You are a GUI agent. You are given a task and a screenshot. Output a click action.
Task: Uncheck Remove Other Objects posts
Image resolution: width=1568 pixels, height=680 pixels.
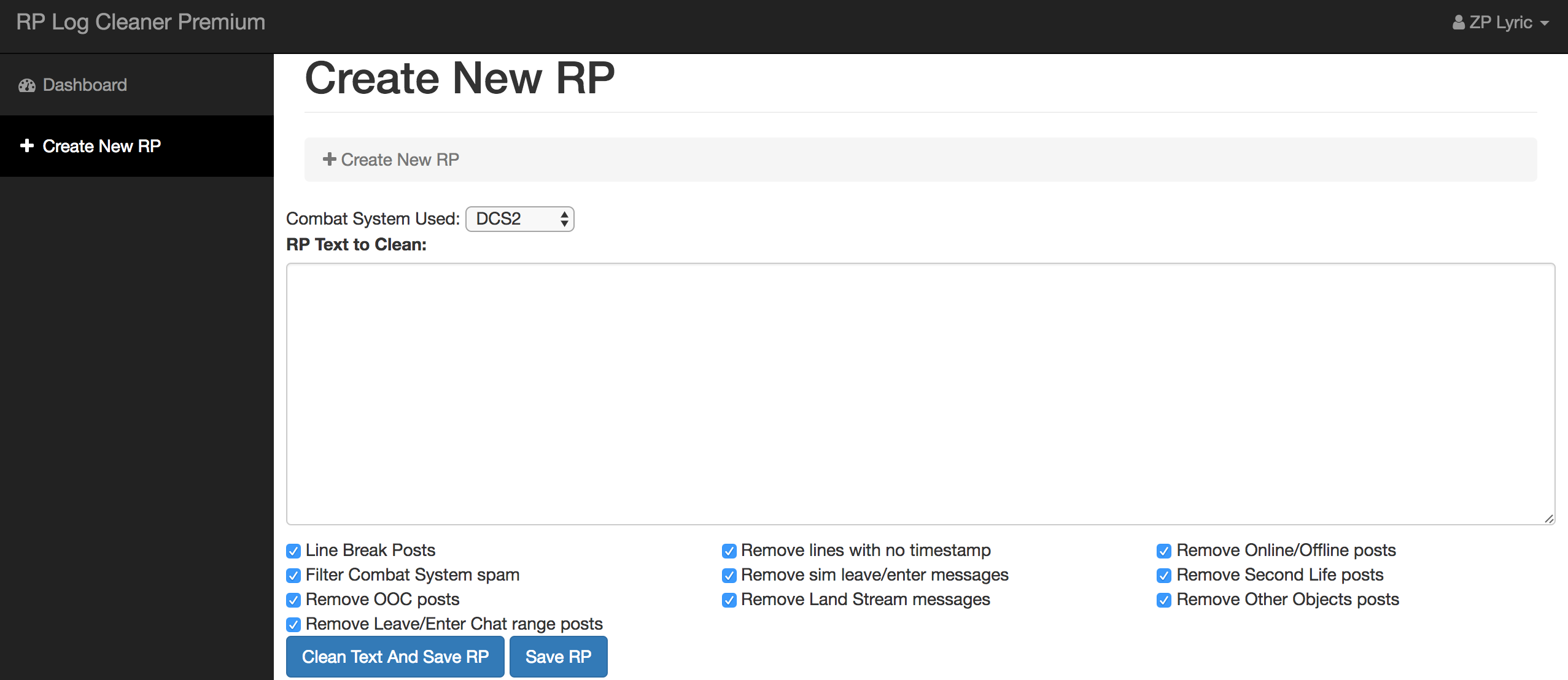[x=1163, y=600]
